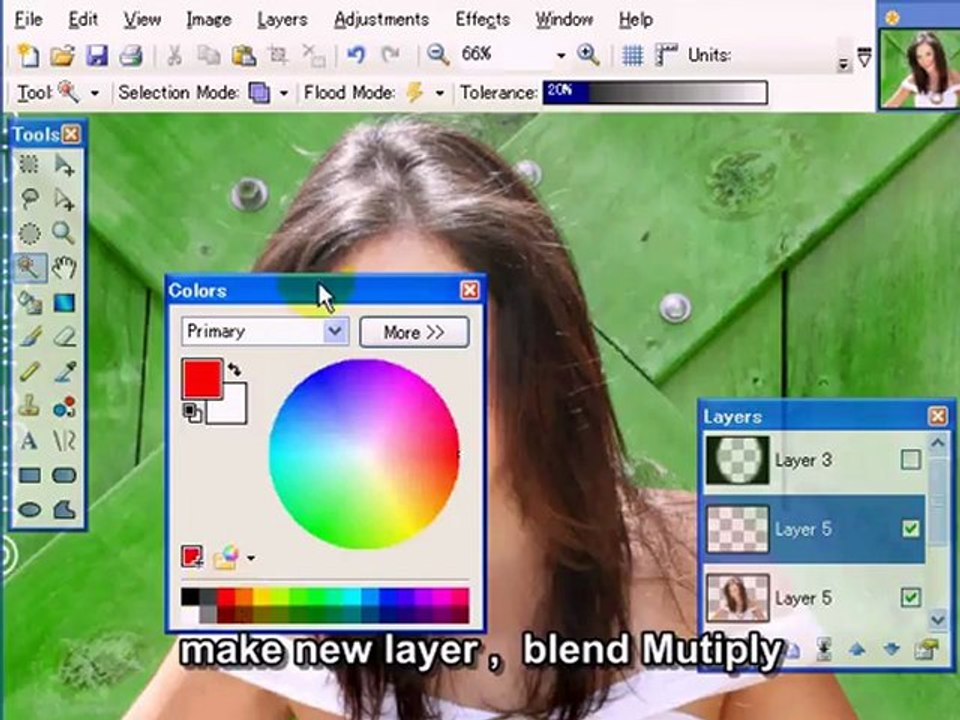Toggle visibility of highlighted Layer 5
This screenshot has height=720, width=960.
point(910,528)
